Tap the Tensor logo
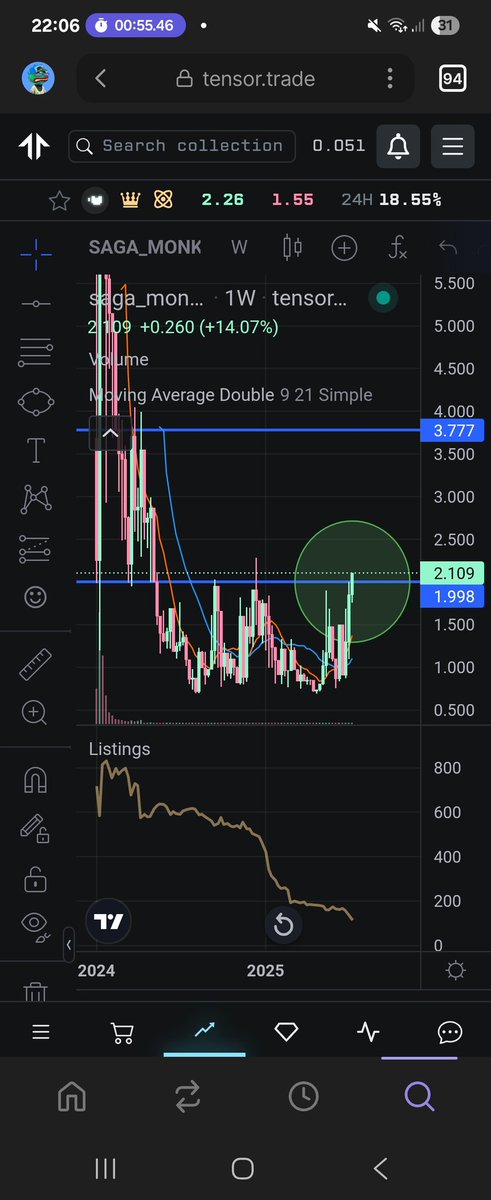Screen dimensions: 491x1200 tap(33, 146)
